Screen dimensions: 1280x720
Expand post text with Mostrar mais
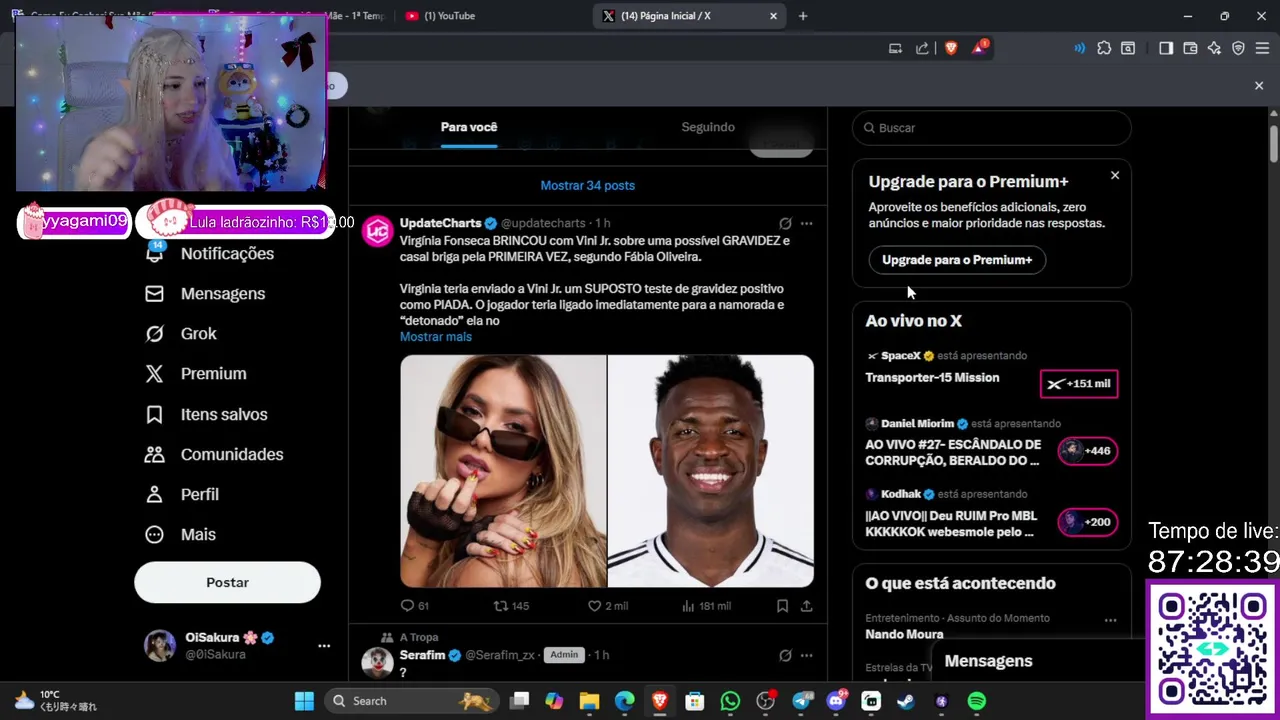click(436, 337)
